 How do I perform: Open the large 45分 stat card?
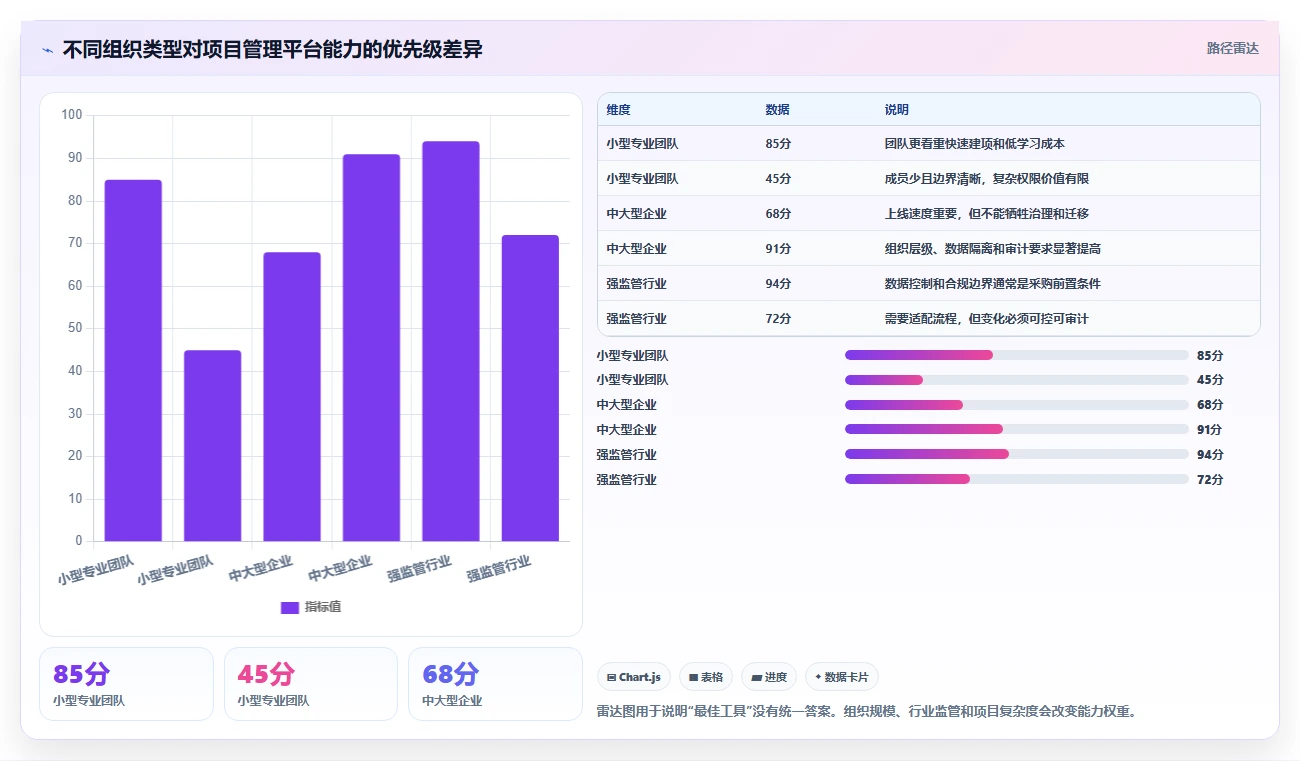click(311, 684)
